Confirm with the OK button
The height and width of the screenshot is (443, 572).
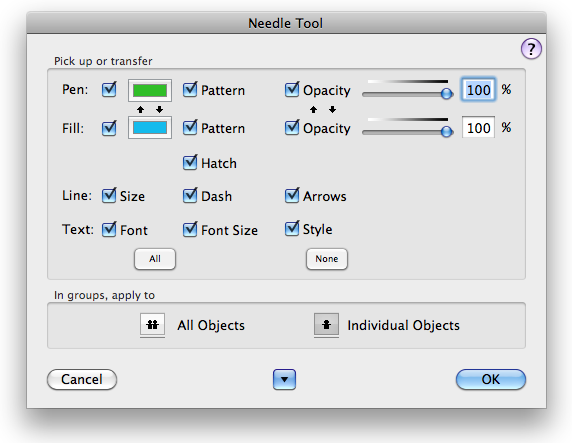pyautogui.click(x=491, y=380)
